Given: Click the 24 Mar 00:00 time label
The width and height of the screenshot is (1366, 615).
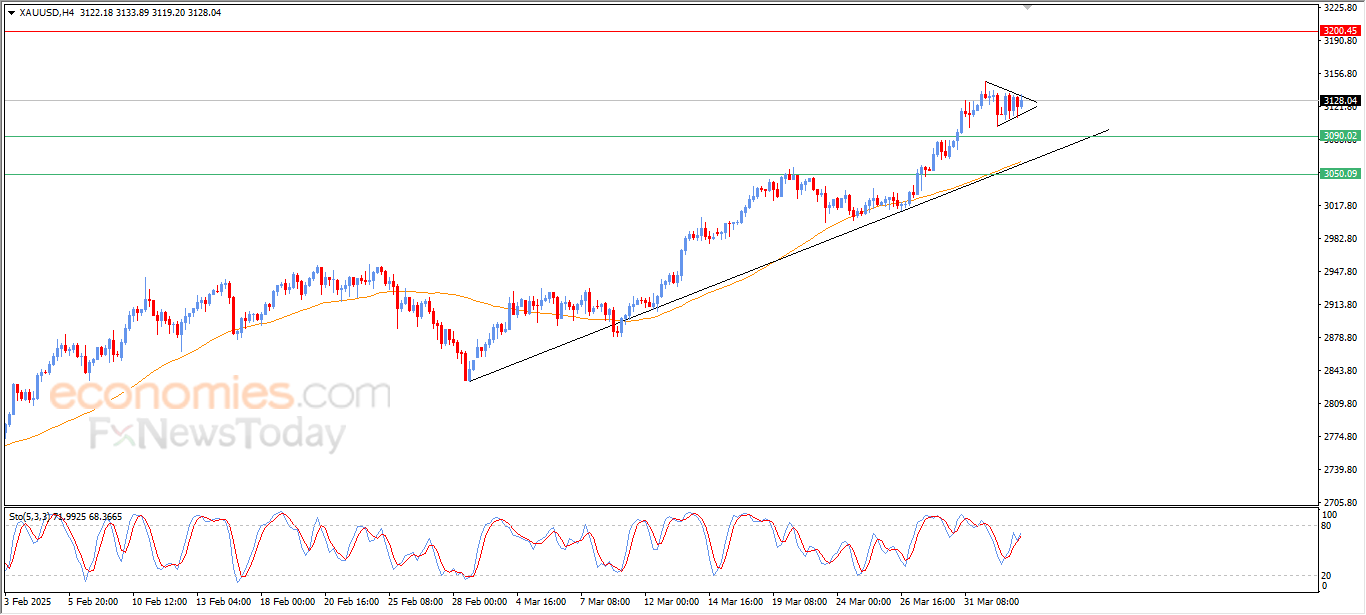Looking at the screenshot, I should point(864,602).
